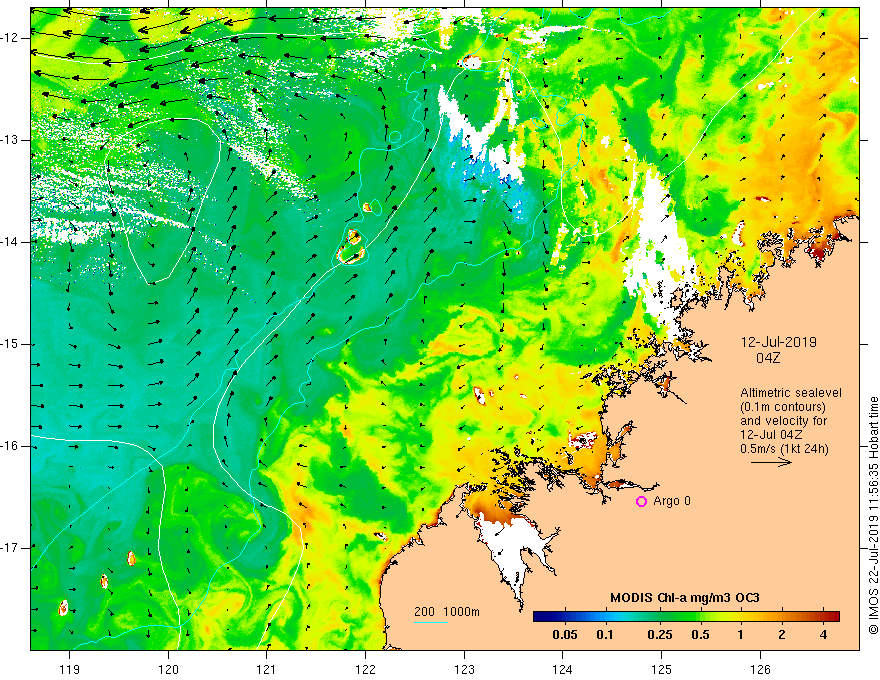This screenshot has width=880, height=680.
Task: Click longitude axis label '121'
Action: [267, 670]
